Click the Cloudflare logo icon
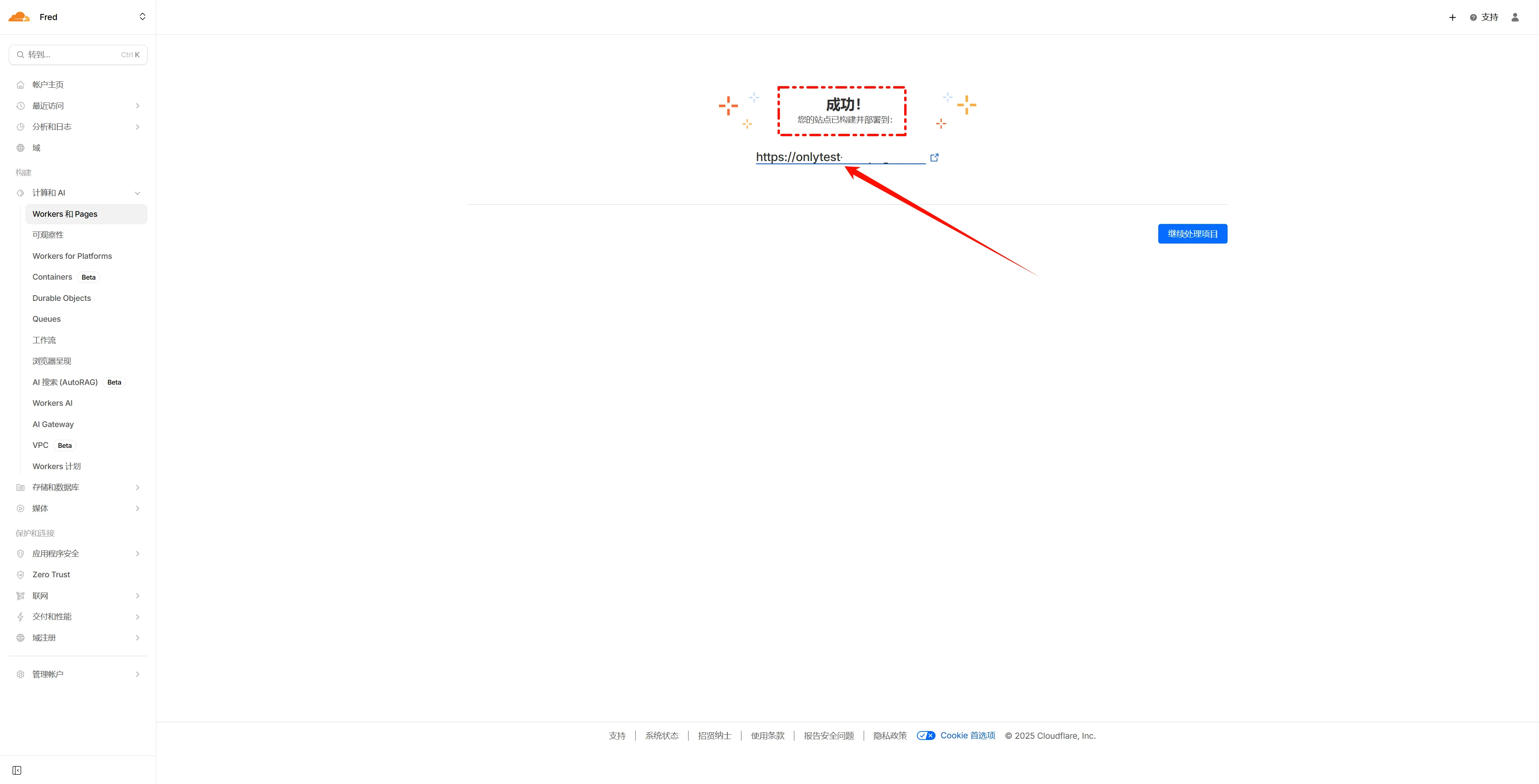 click(x=19, y=17)
